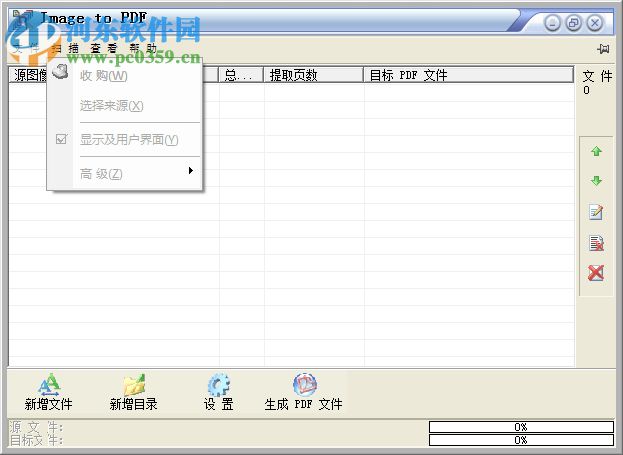
Task: Click the red X clear all icon
Action: pyautogui.click(x=596, y=273)
